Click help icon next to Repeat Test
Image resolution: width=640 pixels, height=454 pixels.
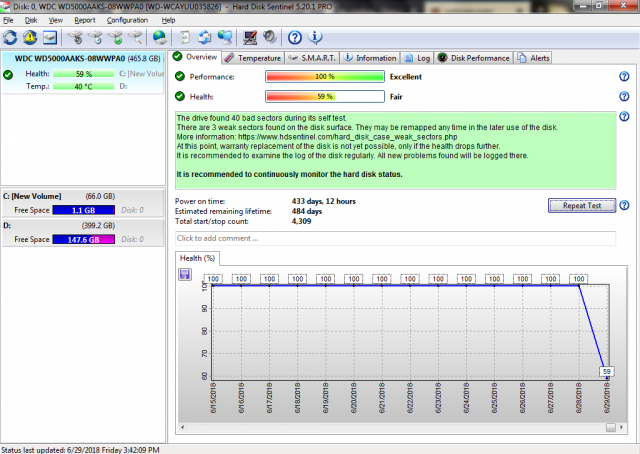(623, 205)
